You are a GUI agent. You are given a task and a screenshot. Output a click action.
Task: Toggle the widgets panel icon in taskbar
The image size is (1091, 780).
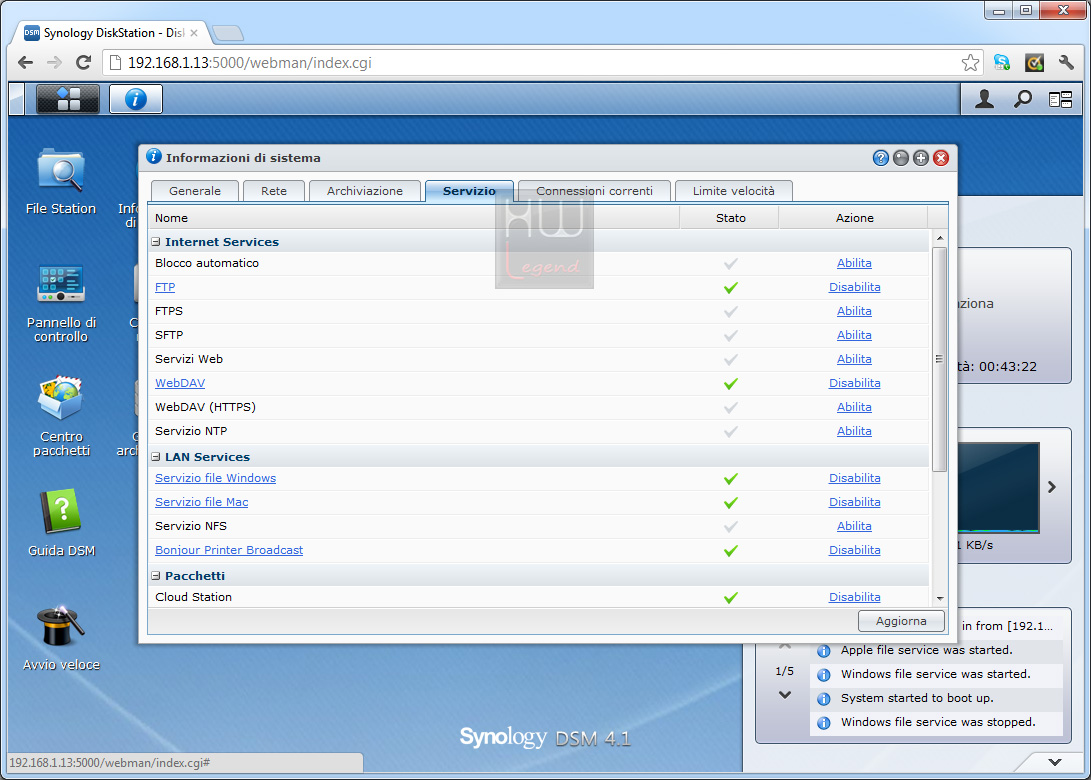click(x=1060, y=100)
